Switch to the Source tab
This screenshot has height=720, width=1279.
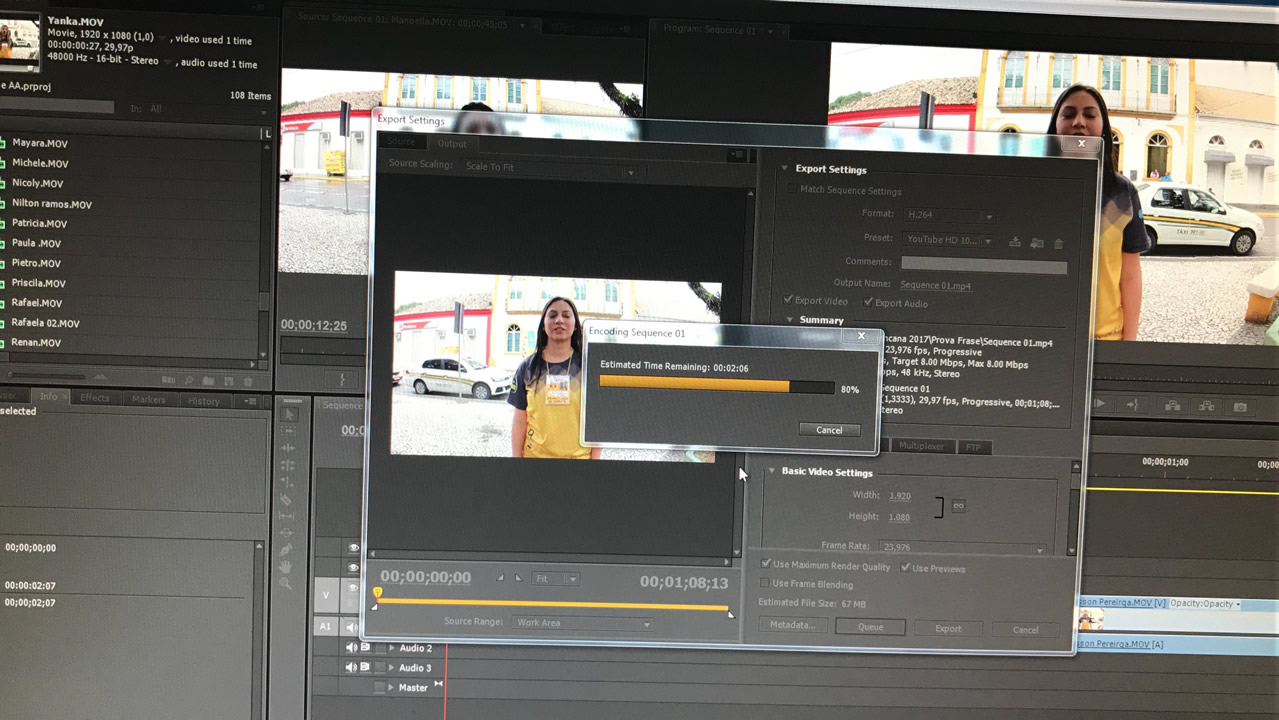pos(402,142)
